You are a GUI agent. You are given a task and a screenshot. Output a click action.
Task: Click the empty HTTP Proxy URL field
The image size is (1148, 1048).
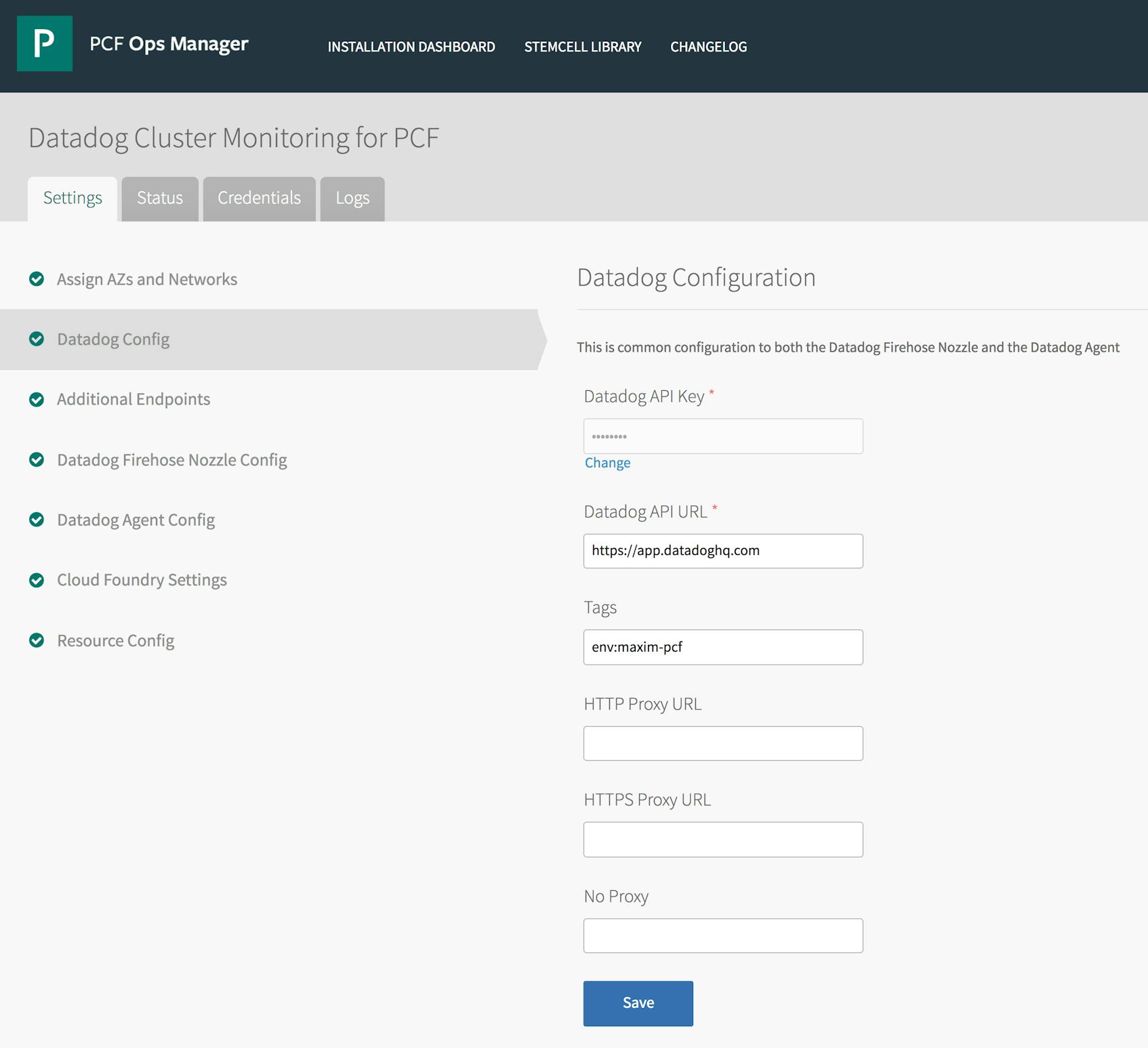722,743
